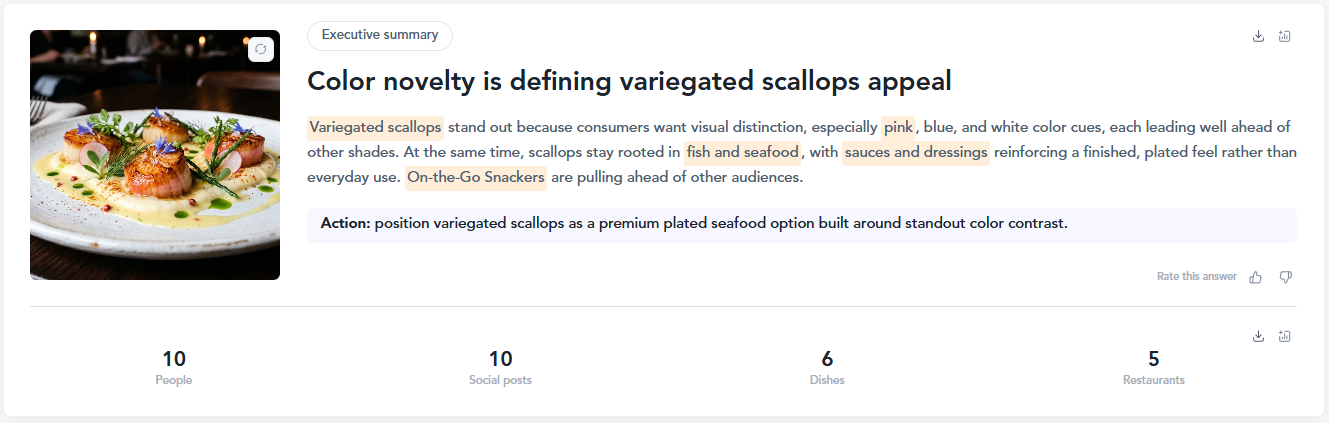Click the sauces and dressings highlight
Image resolution: width=1329 pixels, height=423 pixels.
(x=916, y=153)
